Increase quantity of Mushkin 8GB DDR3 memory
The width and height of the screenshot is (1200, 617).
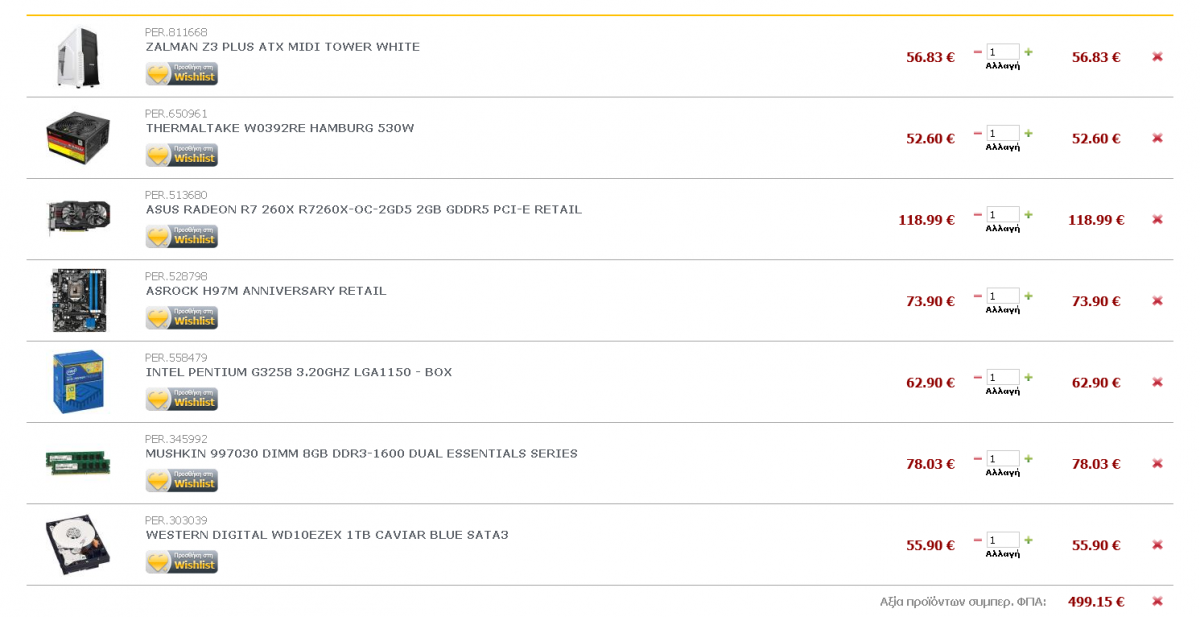1028,459
